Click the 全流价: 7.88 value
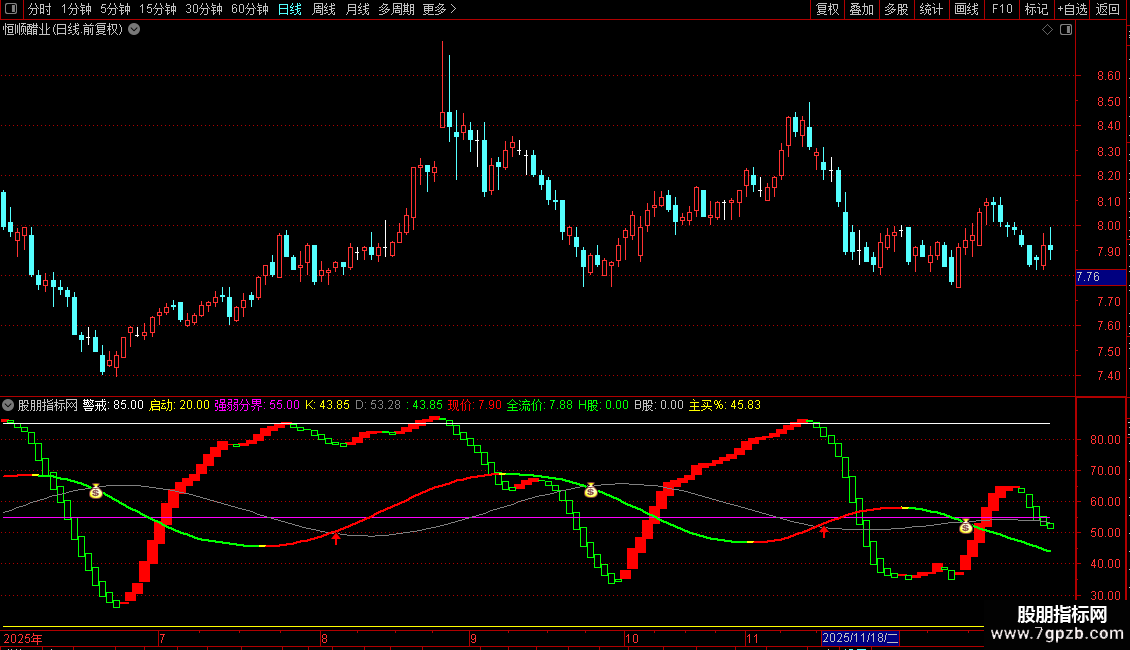This screenshot has width=1130, height=650. click(x=540, y=405)
